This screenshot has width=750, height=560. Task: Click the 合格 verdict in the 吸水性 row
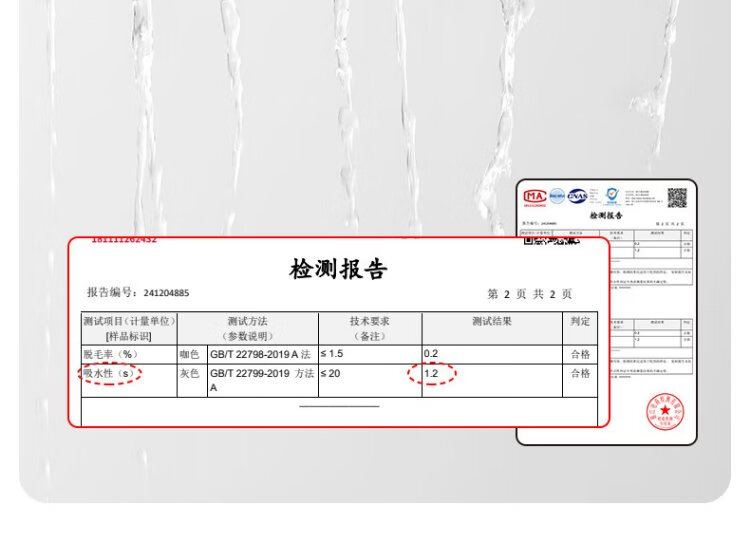click(580, 374)
